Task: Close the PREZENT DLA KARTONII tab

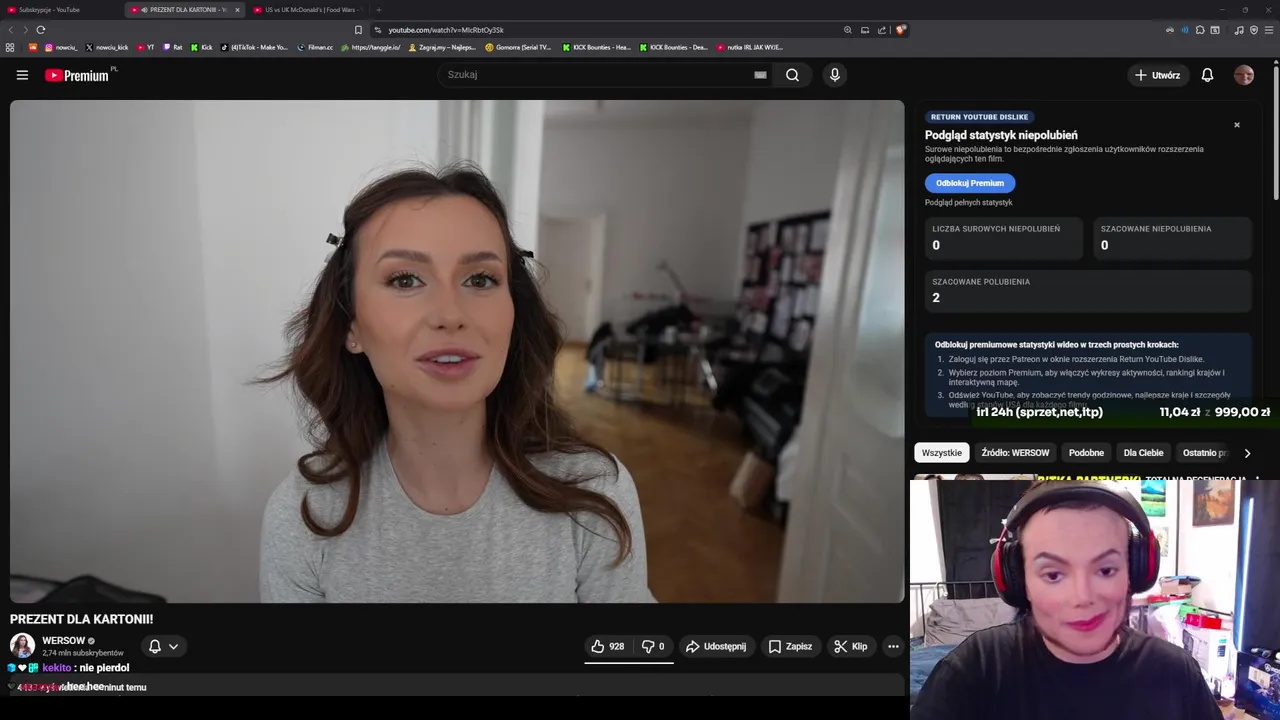Action: 237,10
